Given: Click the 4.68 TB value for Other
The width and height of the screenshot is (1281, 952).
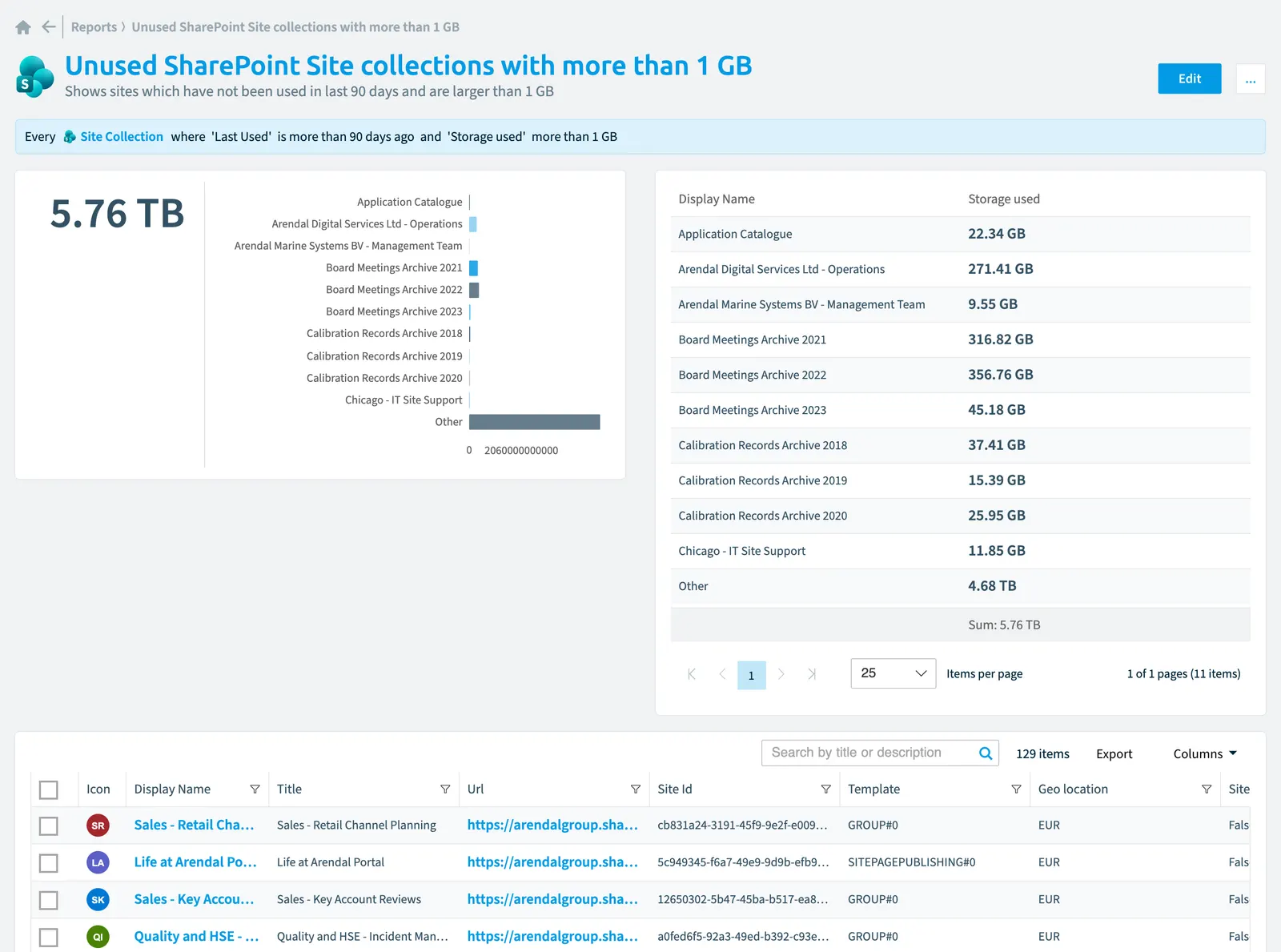Looking at the screenshot, I should [x=992, y=586].
